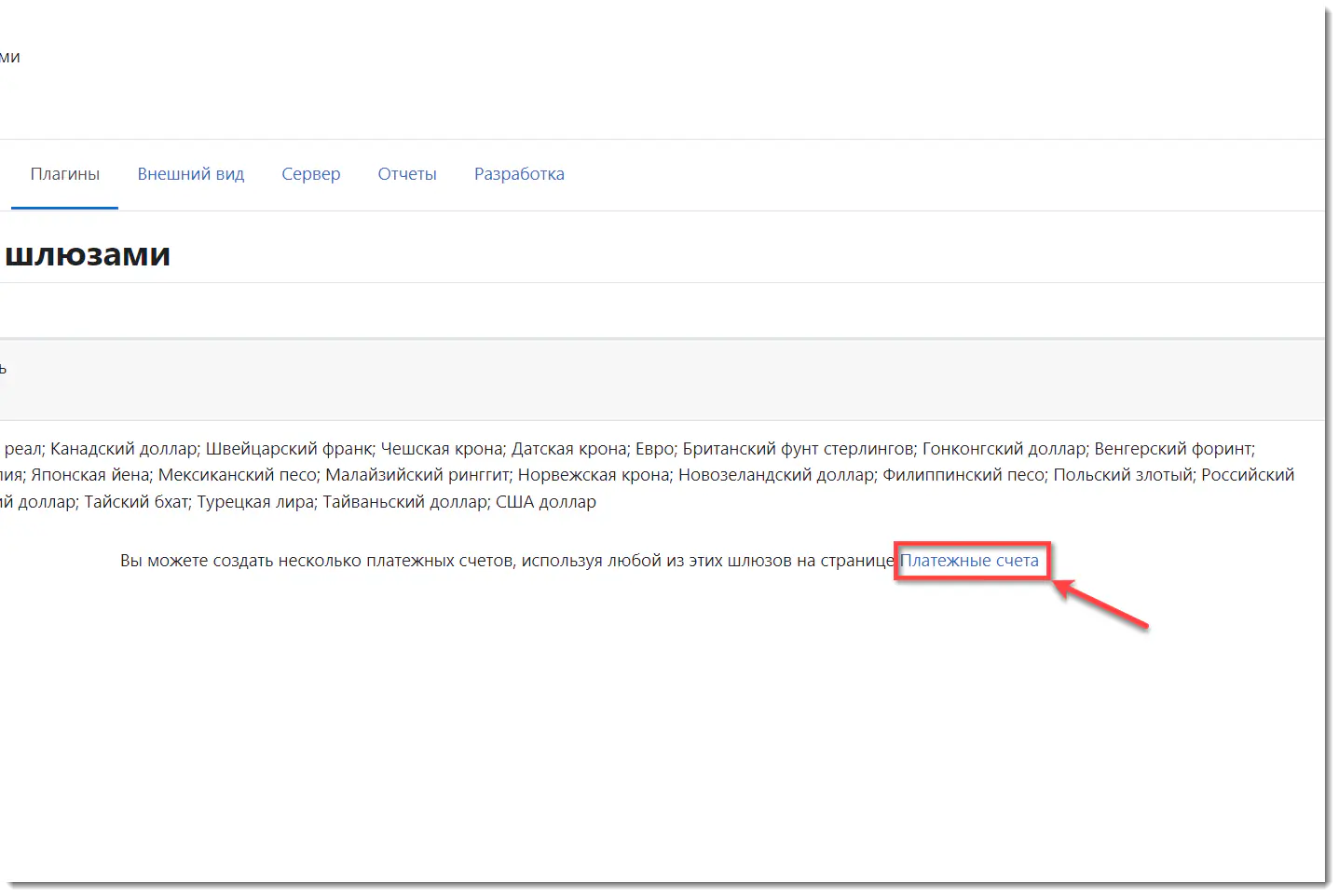The height and width of the screenshot is (896, 1339).
Task: Click the США доллар currency text
Action: coord(545,502)
